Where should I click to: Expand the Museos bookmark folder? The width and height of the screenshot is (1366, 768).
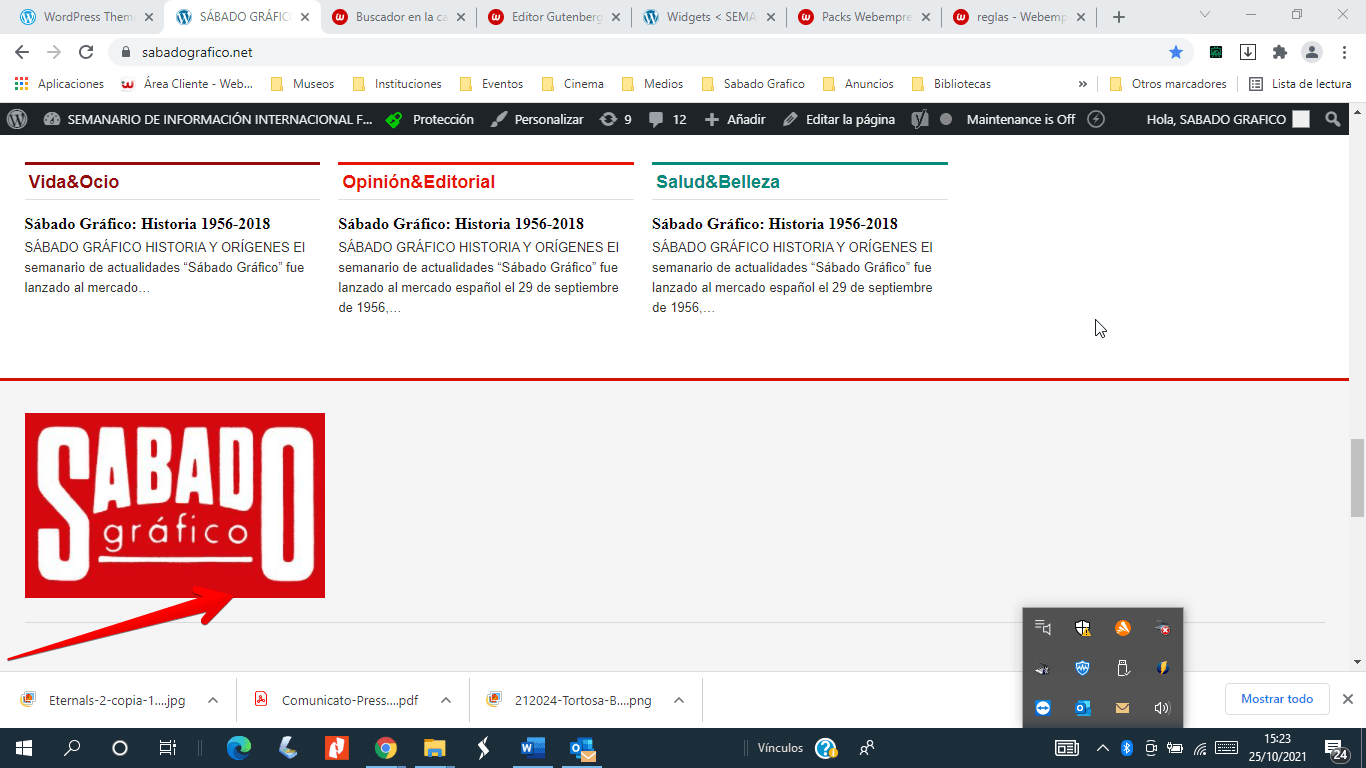point(302,84)
